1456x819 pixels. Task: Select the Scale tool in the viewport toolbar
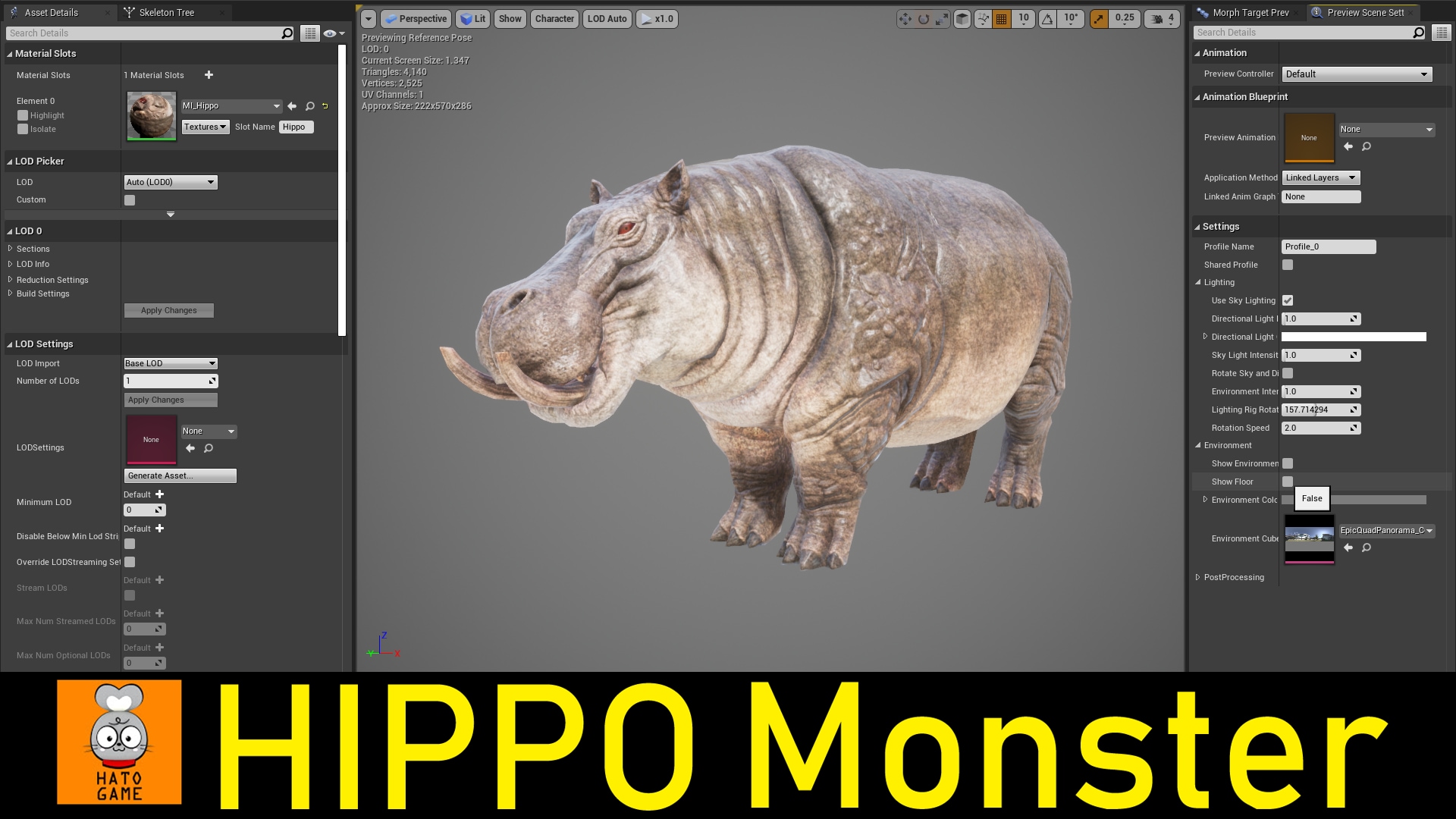pos(942,20)
